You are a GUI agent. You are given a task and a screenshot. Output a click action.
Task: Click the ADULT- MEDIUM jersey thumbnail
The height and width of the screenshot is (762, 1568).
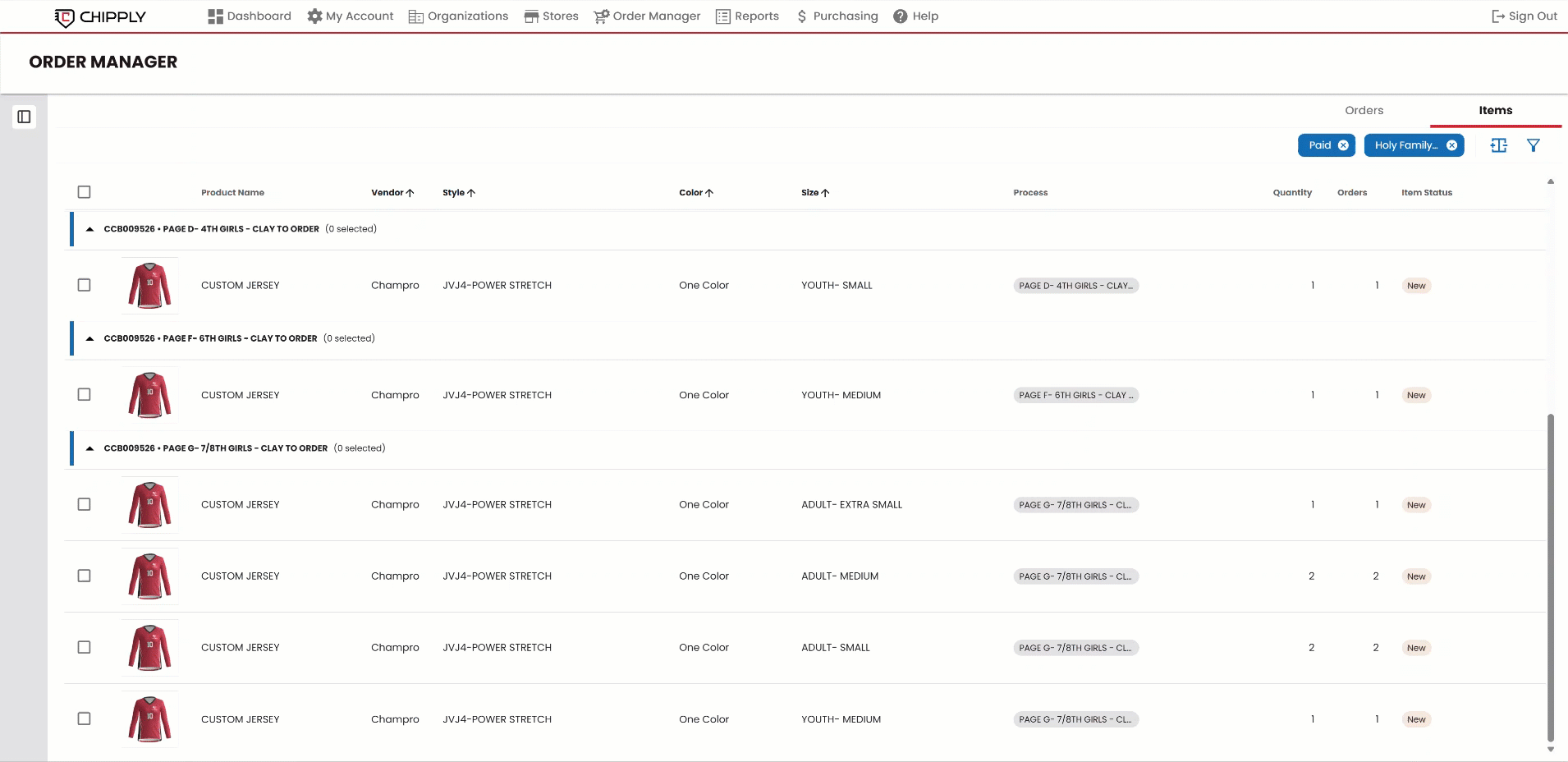pos(149,576)
